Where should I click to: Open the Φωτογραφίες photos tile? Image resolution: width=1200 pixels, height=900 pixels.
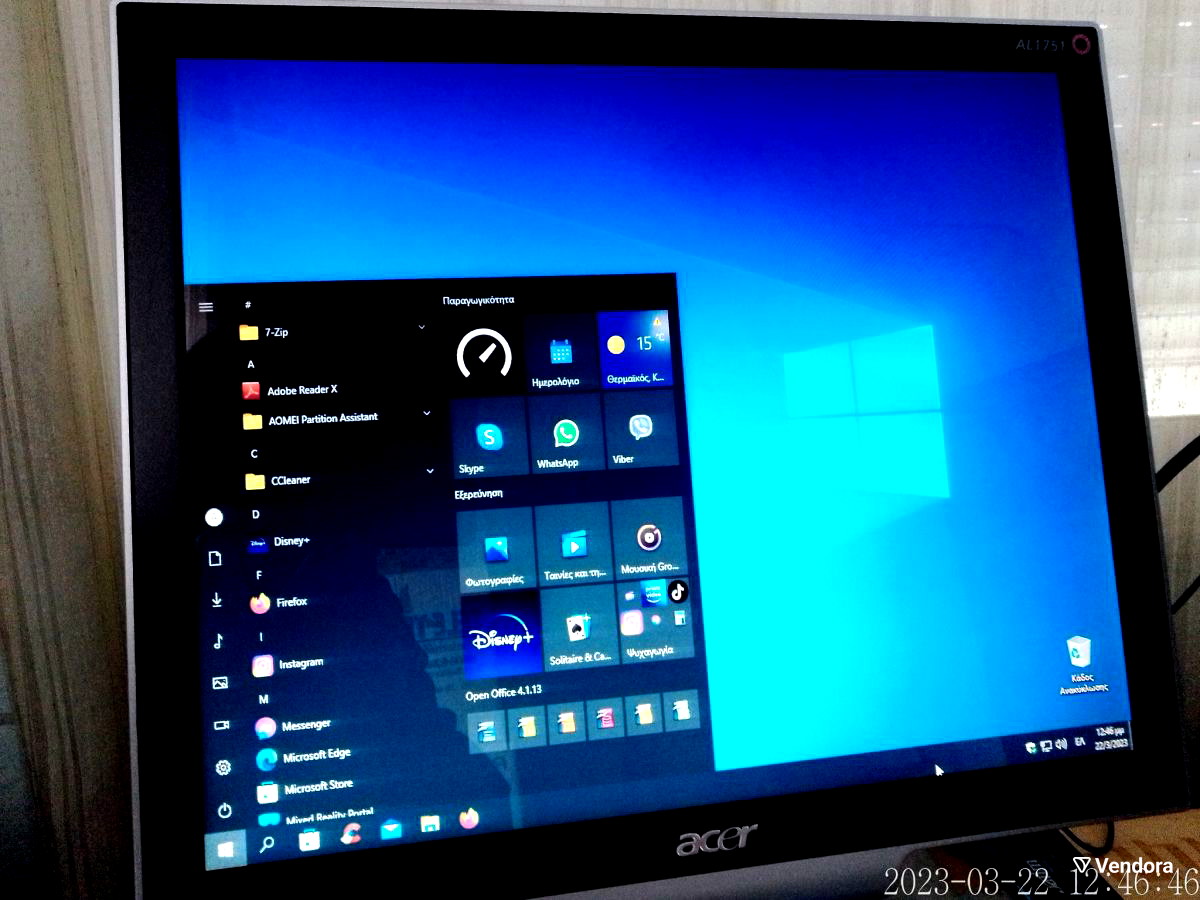pos(495,550)
